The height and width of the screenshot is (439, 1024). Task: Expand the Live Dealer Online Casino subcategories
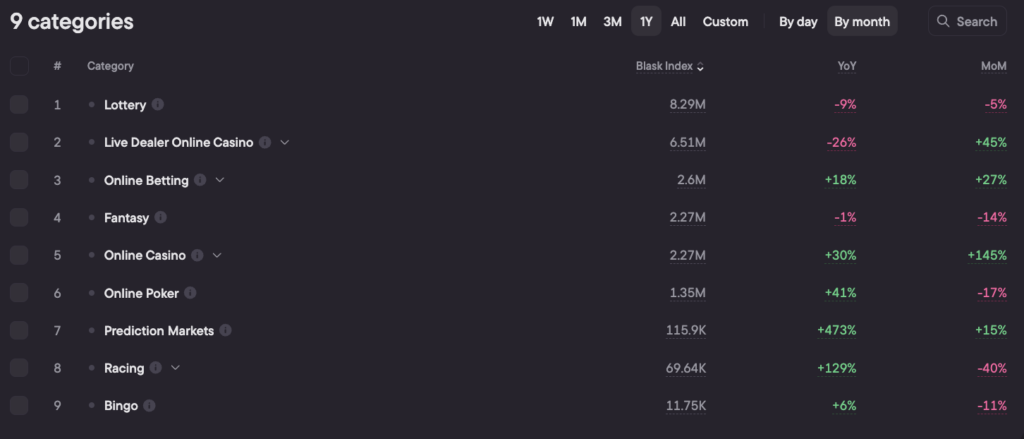285,143
